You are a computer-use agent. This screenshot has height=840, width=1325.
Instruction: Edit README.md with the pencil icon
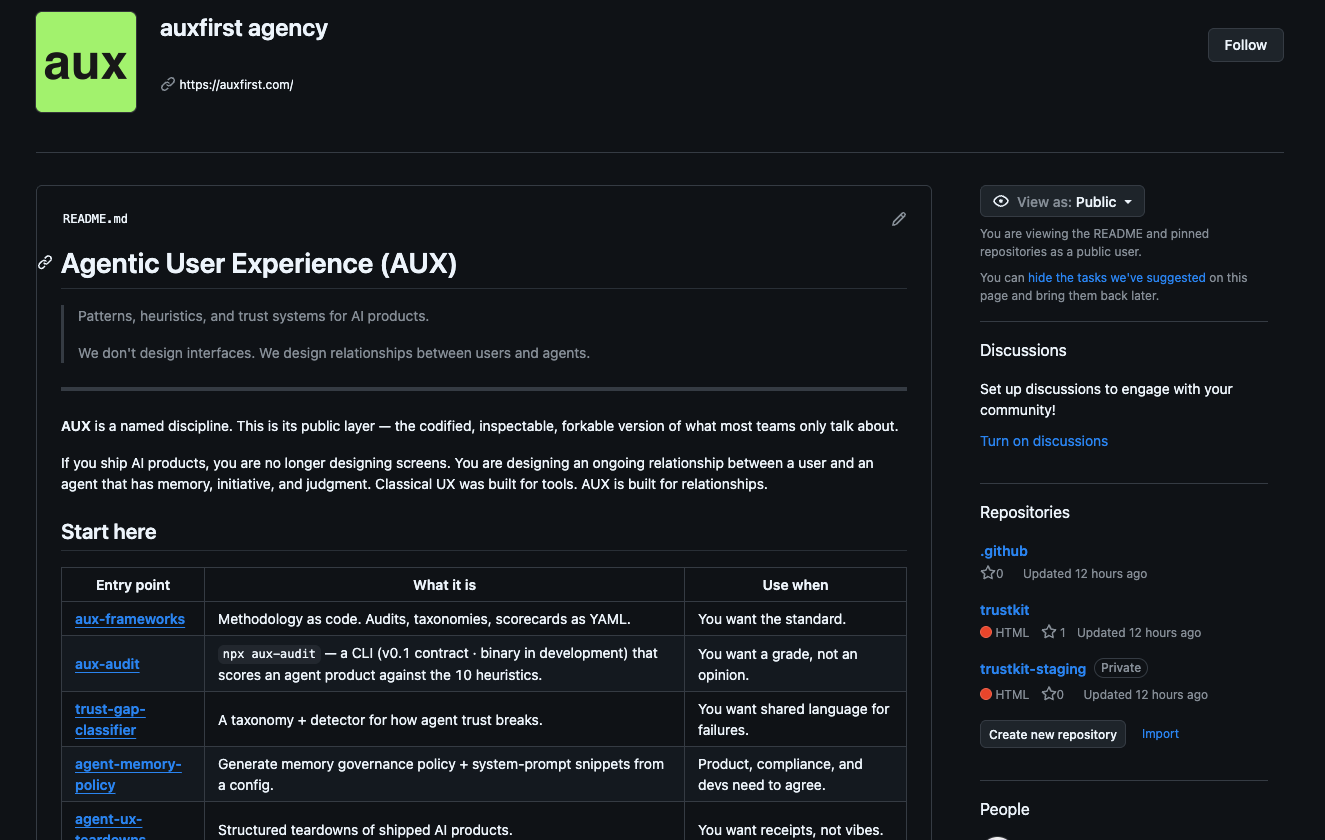pos(899,219)
